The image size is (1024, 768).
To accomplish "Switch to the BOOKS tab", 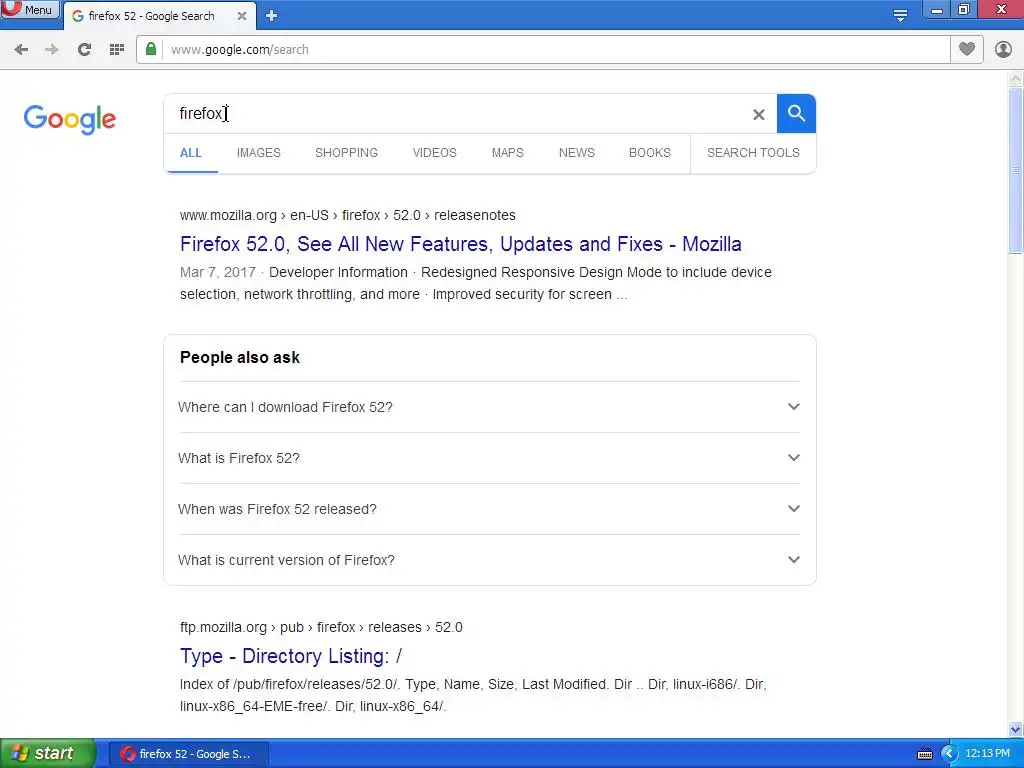I will coord(650,153).
